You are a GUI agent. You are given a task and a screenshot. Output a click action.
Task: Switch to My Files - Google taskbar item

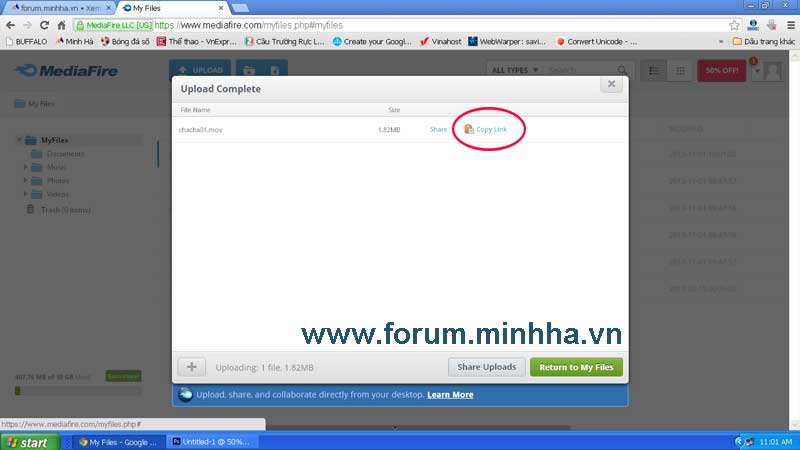coord(121,442)
